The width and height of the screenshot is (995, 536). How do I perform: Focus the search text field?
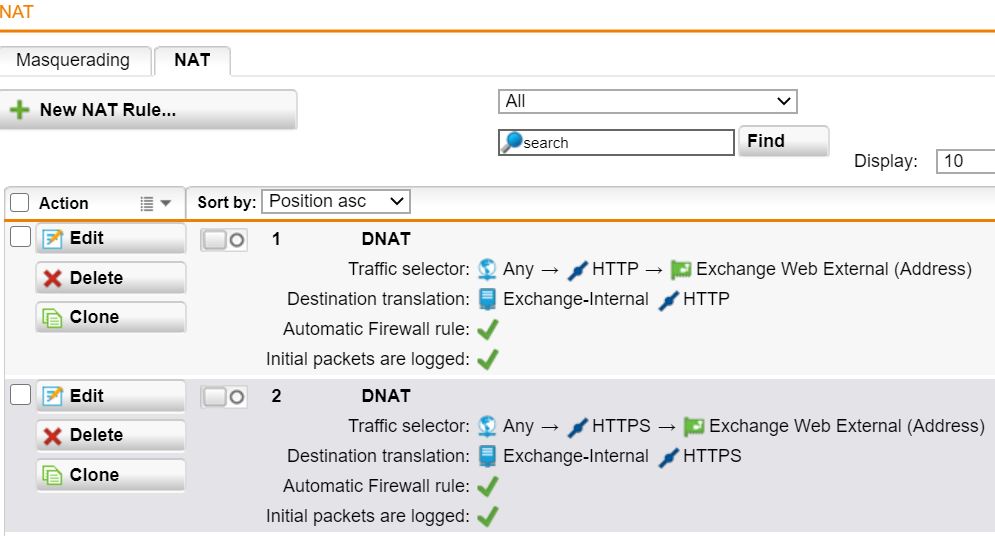tap(616, 143)
